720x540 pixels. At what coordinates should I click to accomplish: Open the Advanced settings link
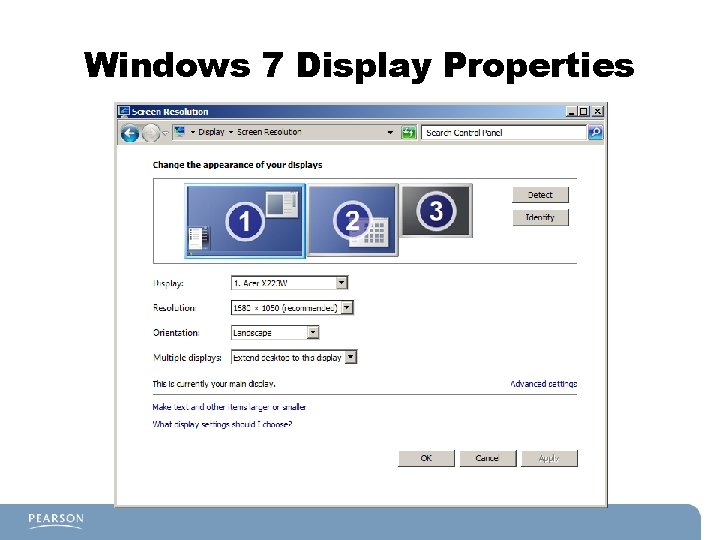(x=544, y=383)
